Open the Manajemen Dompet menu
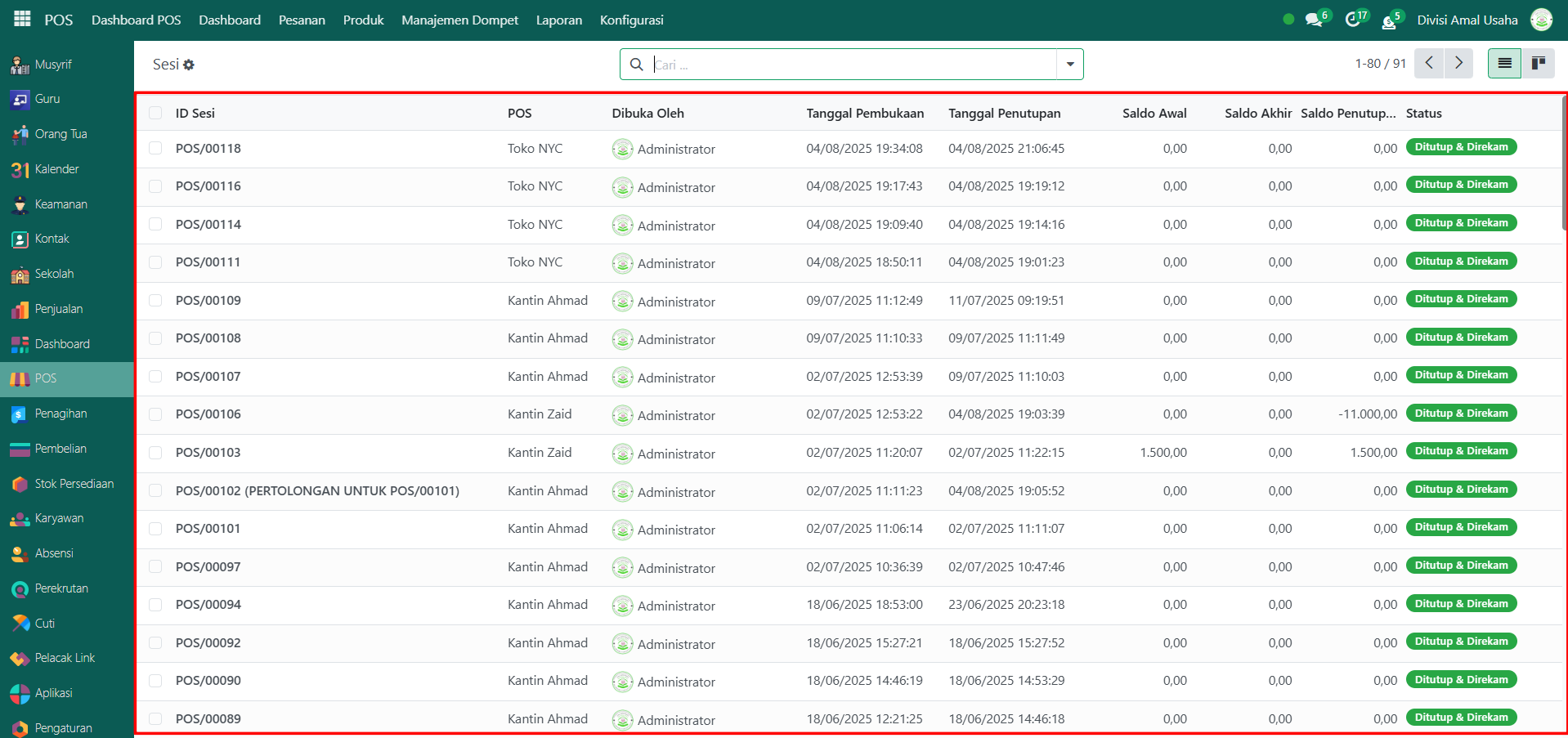1568x738 pixels. [459, 20]
